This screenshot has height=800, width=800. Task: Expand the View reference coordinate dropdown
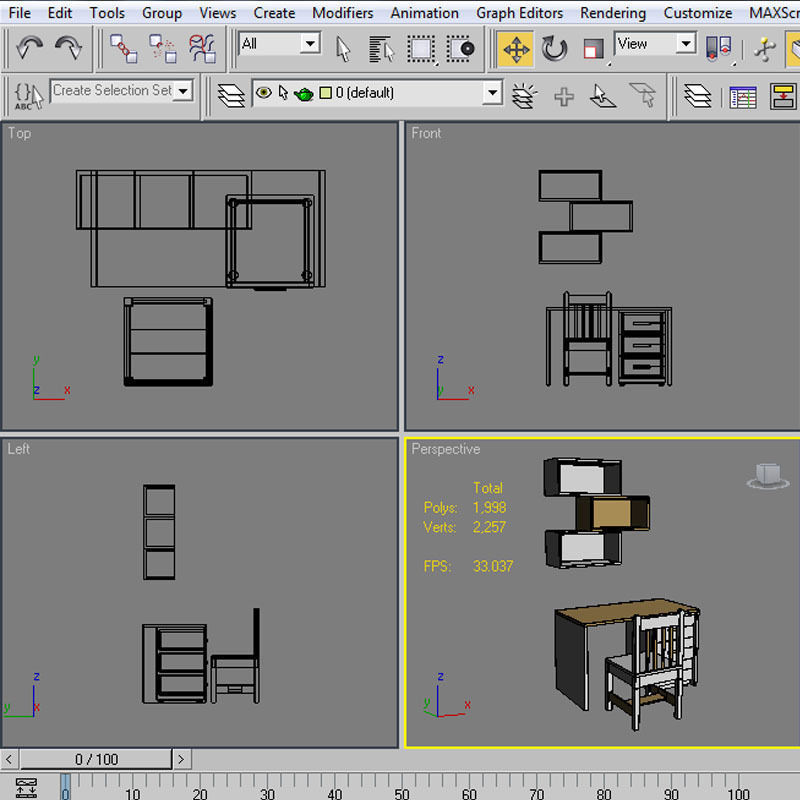tap(687, 43)
